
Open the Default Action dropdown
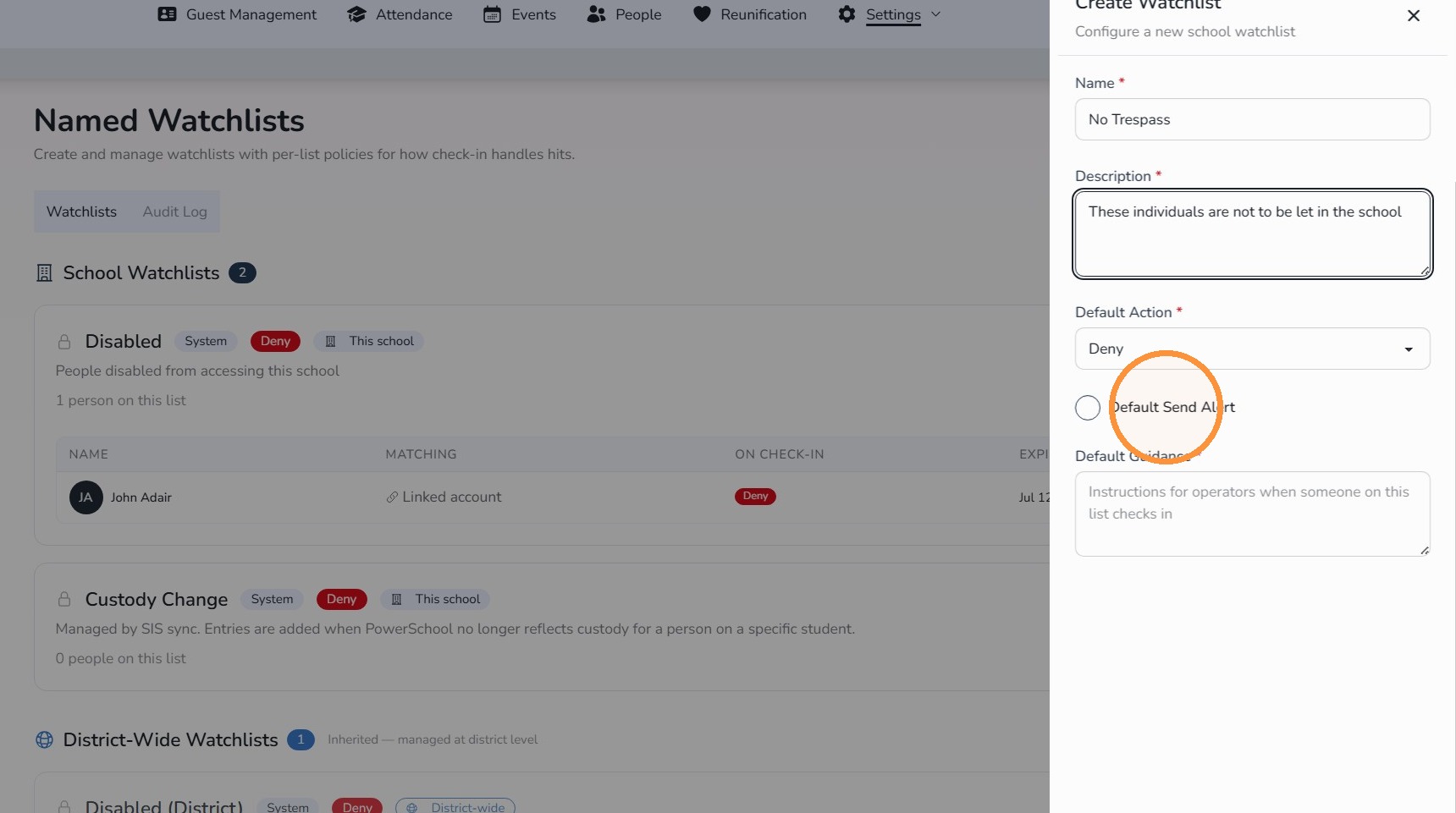point(1252,349)
